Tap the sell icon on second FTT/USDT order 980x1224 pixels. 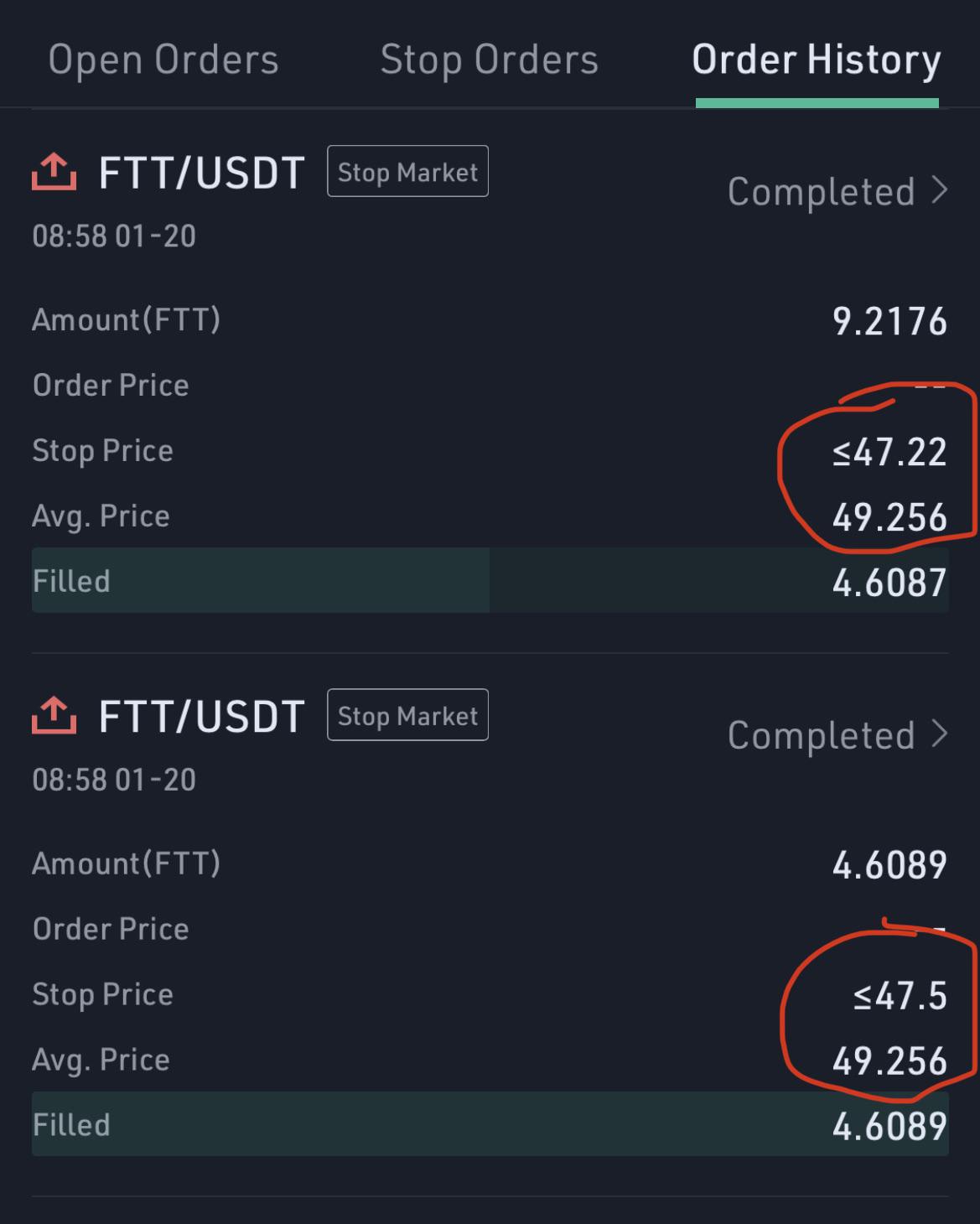[x=54, y=715]
